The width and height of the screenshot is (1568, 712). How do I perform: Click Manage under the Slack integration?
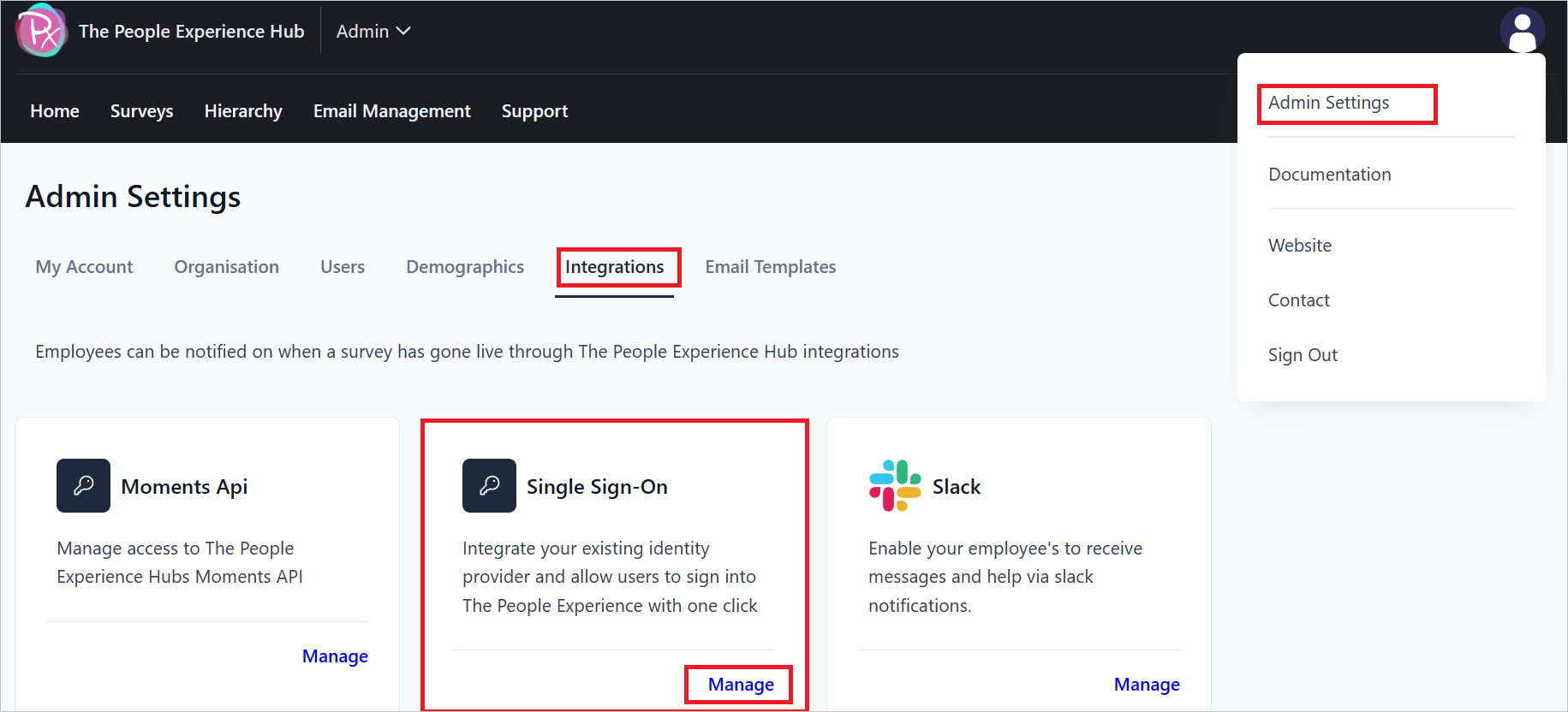click(1147, 684)
